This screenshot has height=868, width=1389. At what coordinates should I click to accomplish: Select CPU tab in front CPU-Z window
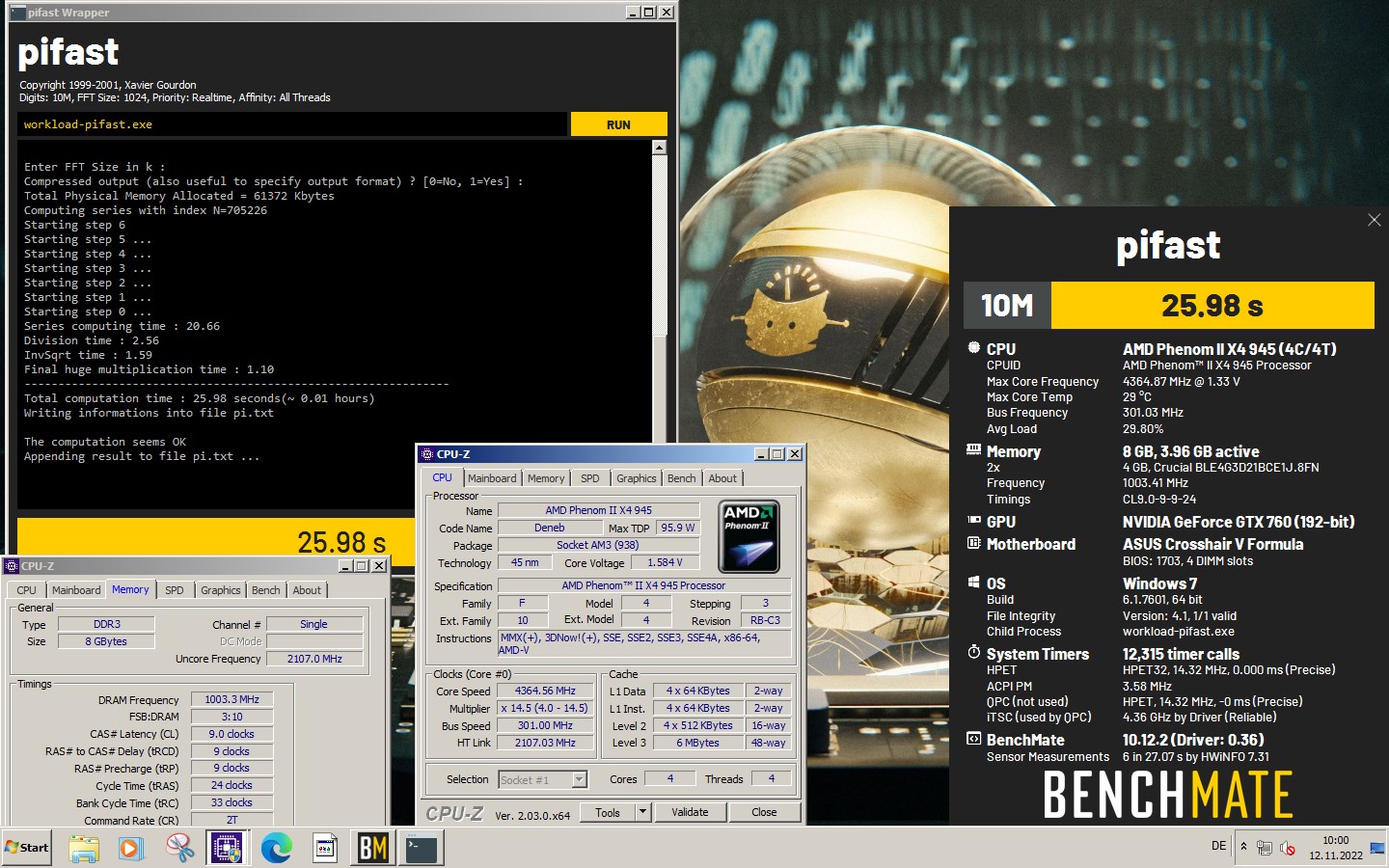(x=443, y=477)
